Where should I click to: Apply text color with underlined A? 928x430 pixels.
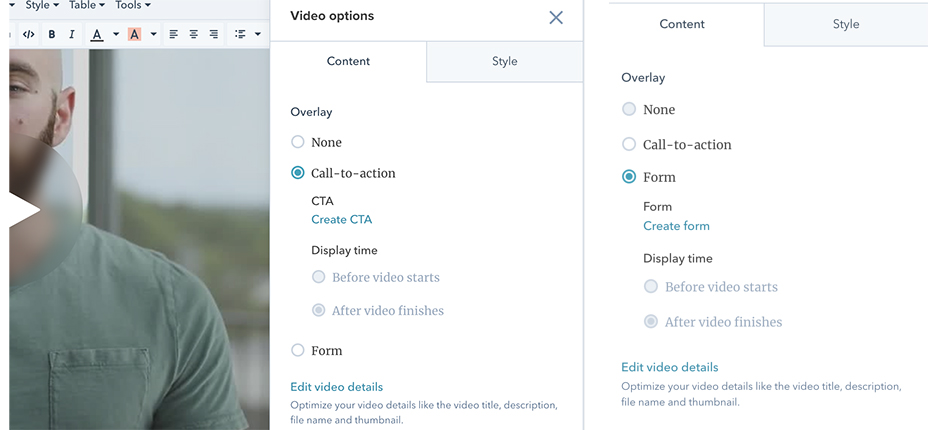tap(98, 34)
